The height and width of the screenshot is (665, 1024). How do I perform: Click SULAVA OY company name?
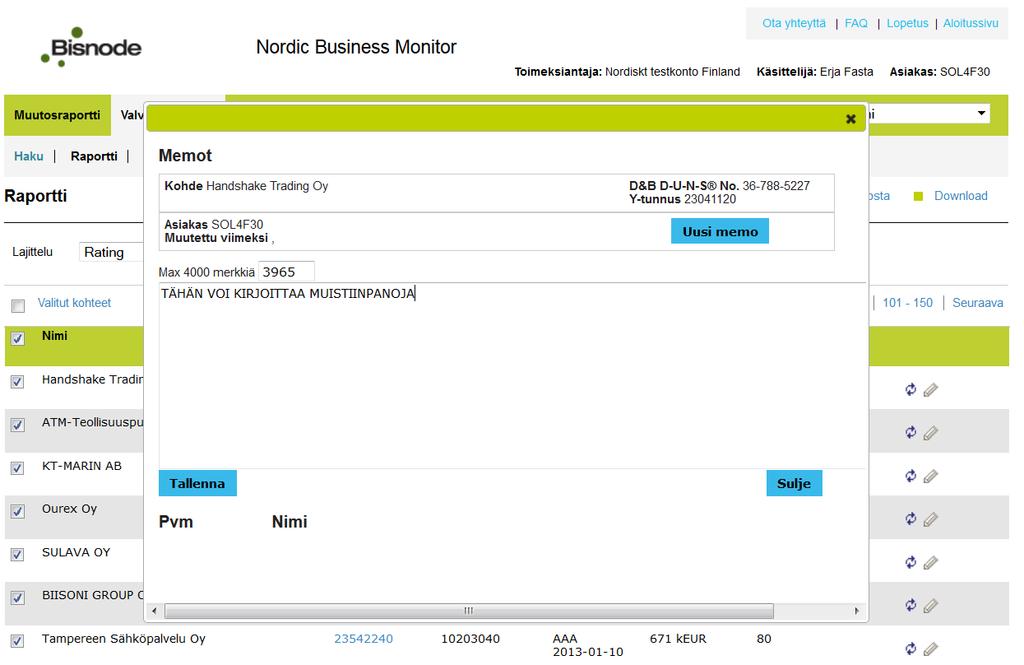(76, 553)
